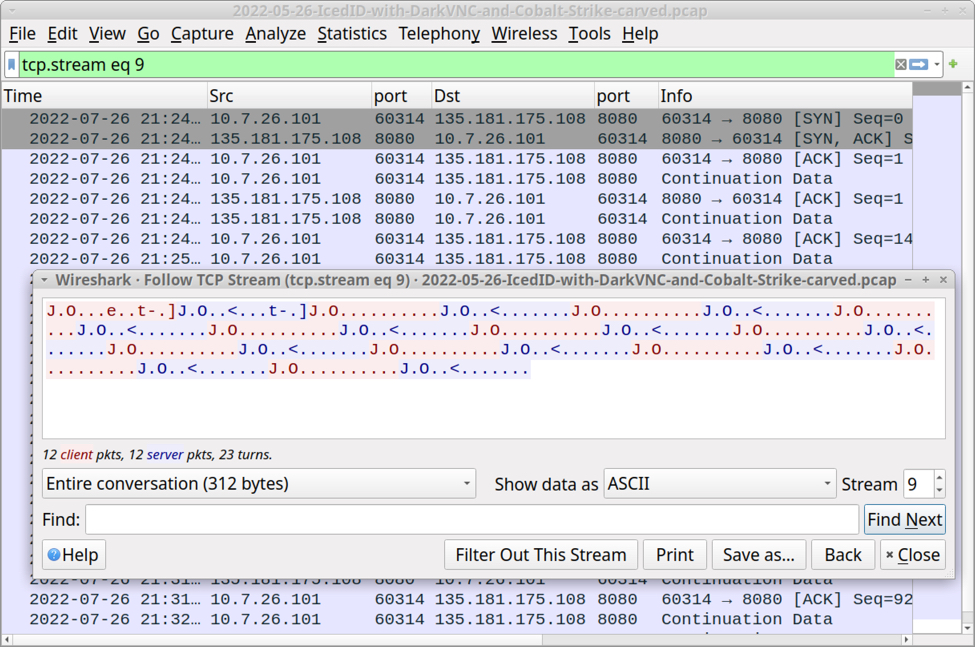Click inside the stream content text area
The image size is (975, 647).
(494, 368)
